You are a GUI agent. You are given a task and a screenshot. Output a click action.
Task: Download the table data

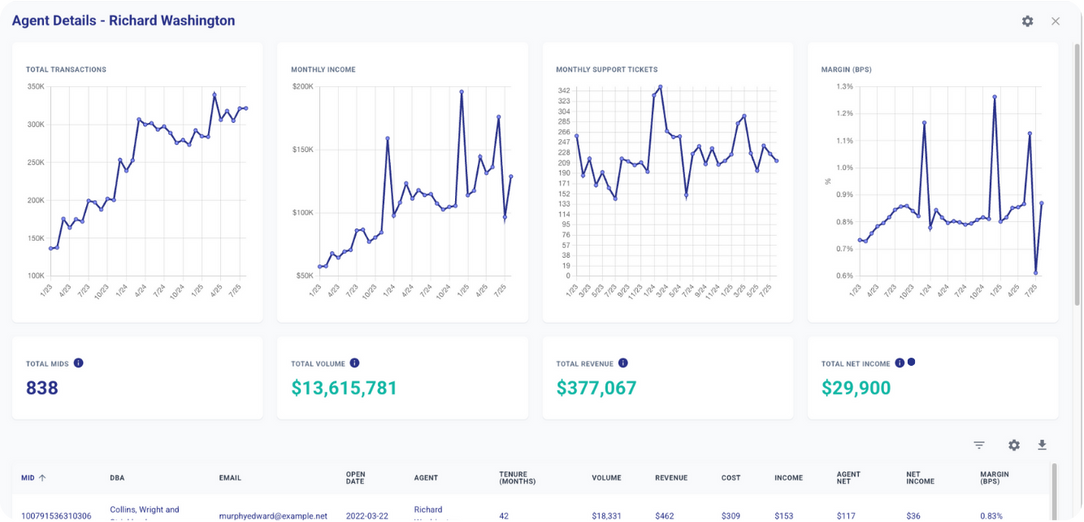click(x=1042, y=445)
